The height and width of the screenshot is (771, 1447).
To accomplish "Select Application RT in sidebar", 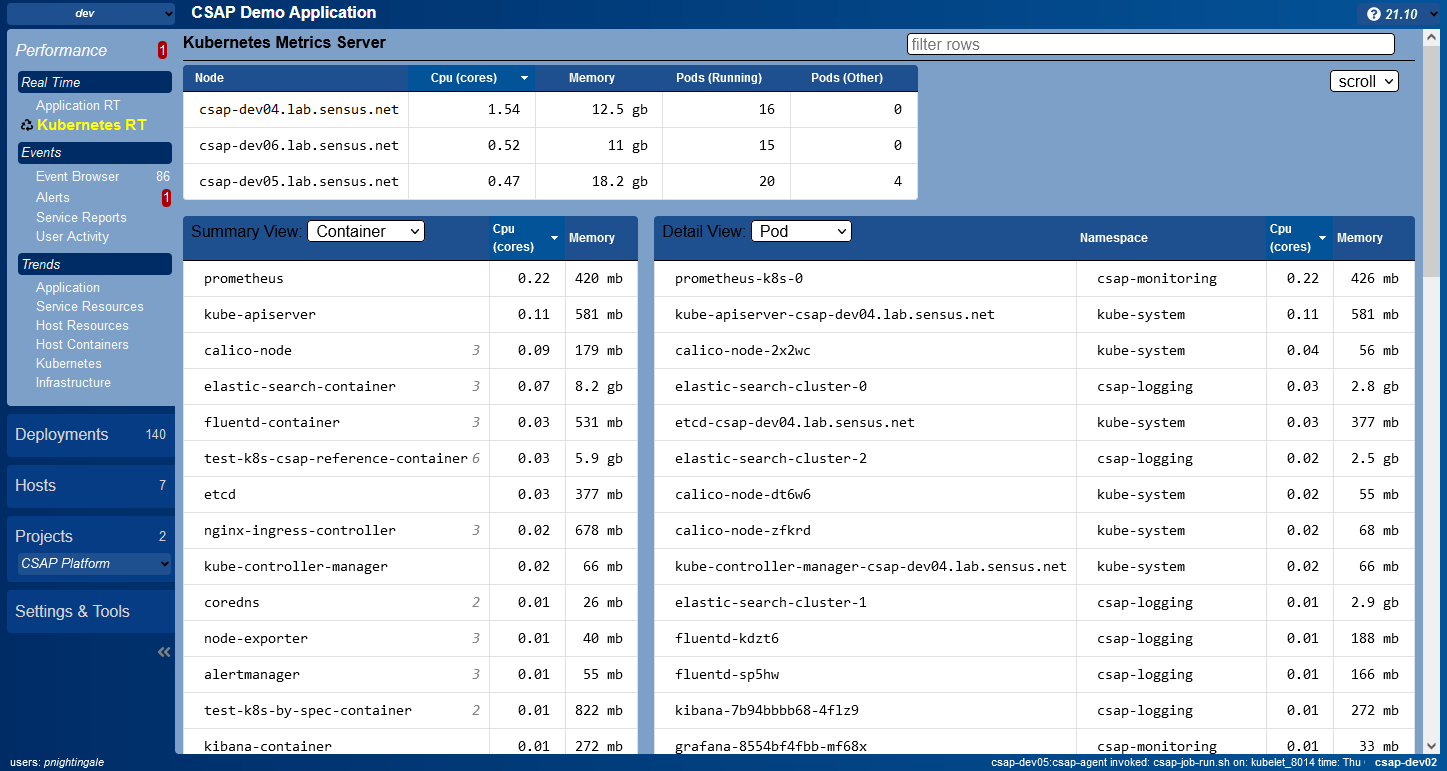I will click(78, 105).
